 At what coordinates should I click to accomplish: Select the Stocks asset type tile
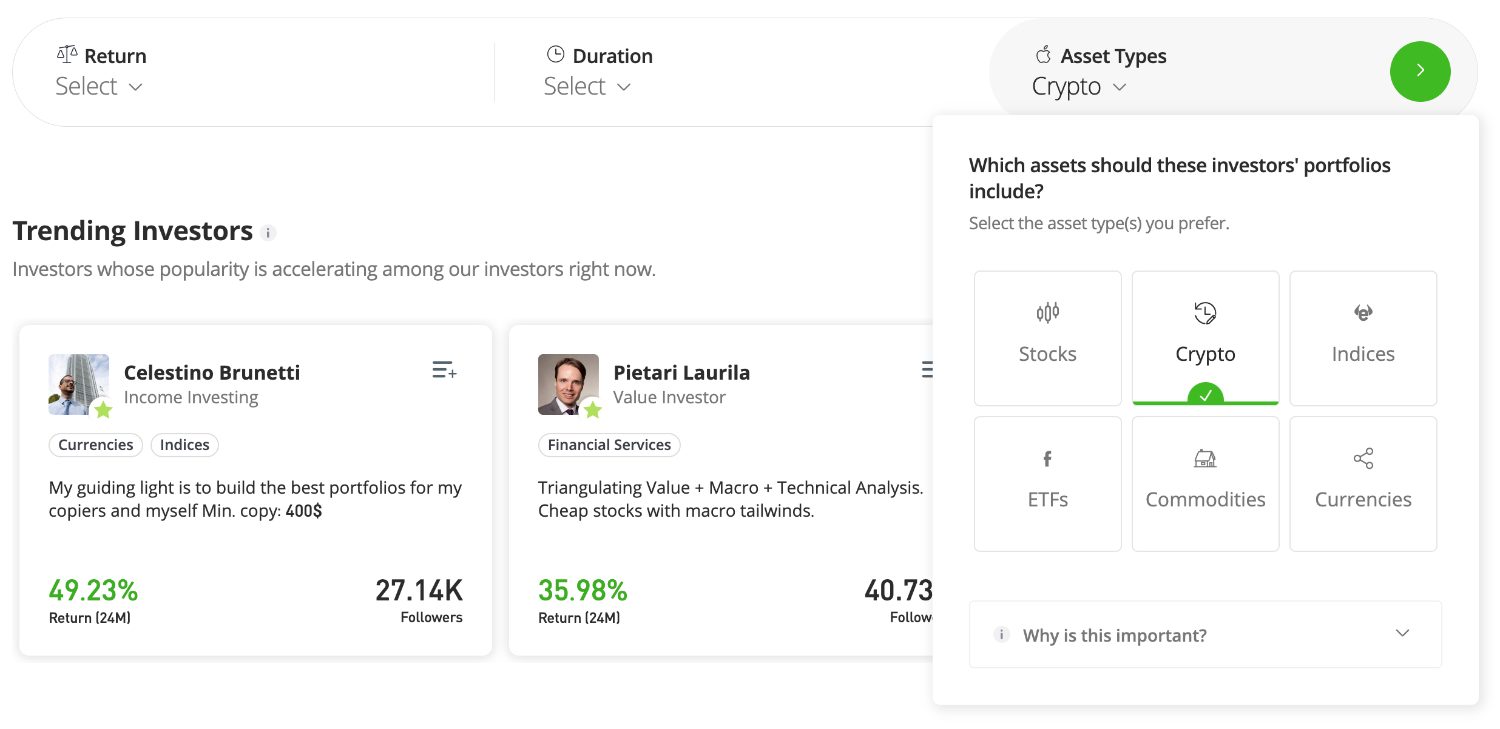tap(1048, 338)
